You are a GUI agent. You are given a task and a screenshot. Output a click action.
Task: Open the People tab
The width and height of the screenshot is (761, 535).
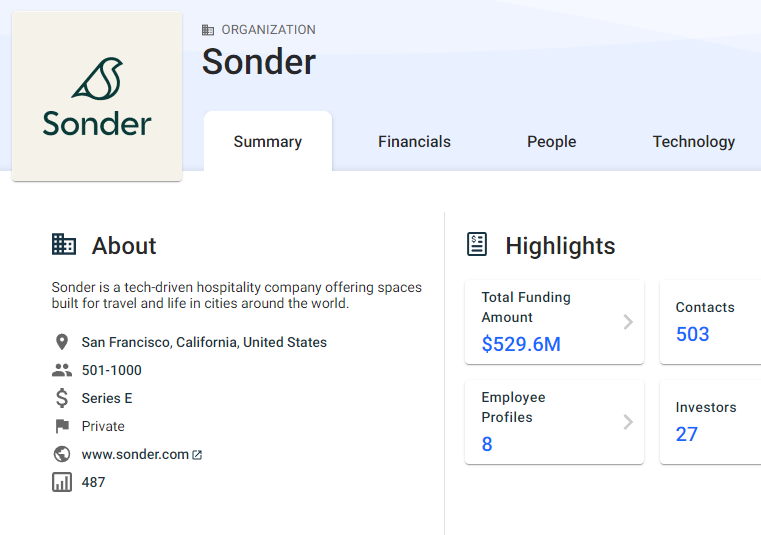552,142
